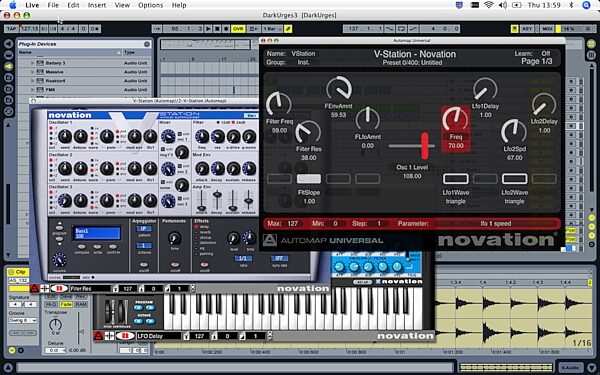Screen dimensions: 600x375
Task: Click the stepper arrows right of Filter Res step value
Action: coord(192,288)
